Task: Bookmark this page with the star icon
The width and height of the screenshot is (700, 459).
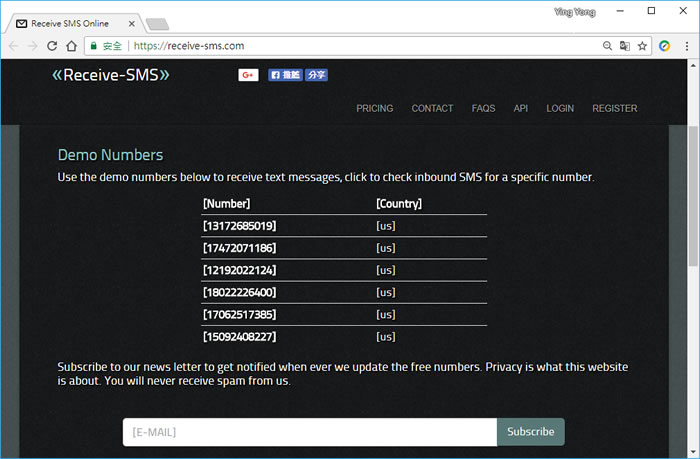Action: [643, 46]
